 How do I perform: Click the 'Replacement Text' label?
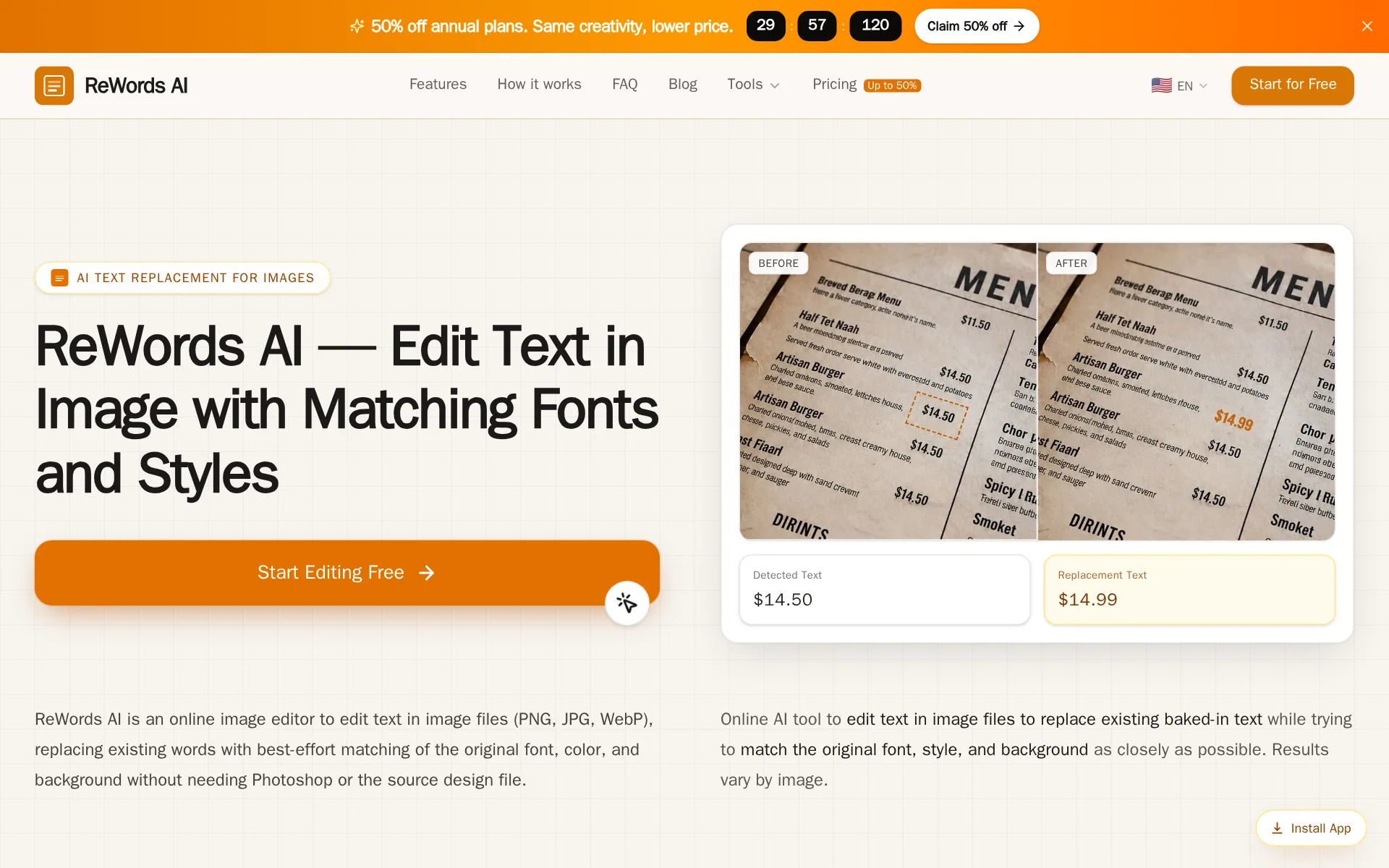pos(1102,575)
